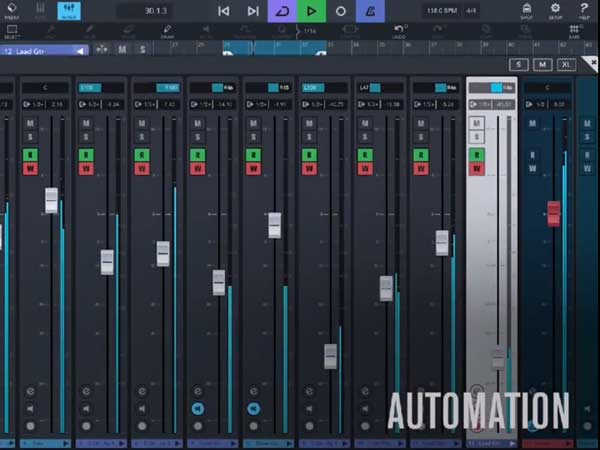Click the fader on the red channel
Viewport: 600px width, 450px height.
[x=553, y=213]
